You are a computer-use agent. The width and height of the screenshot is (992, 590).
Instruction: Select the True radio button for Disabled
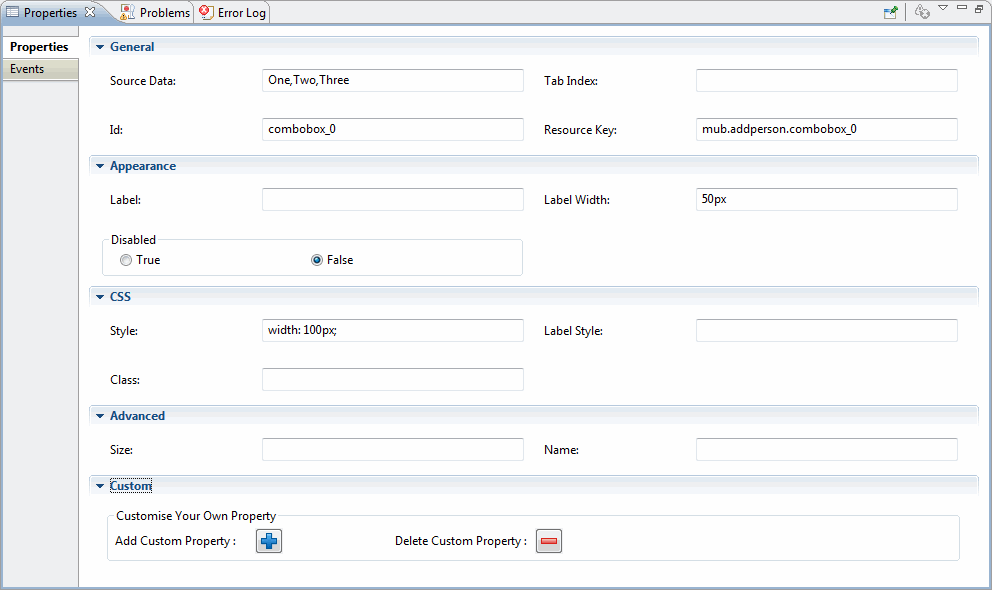point(126,260)
